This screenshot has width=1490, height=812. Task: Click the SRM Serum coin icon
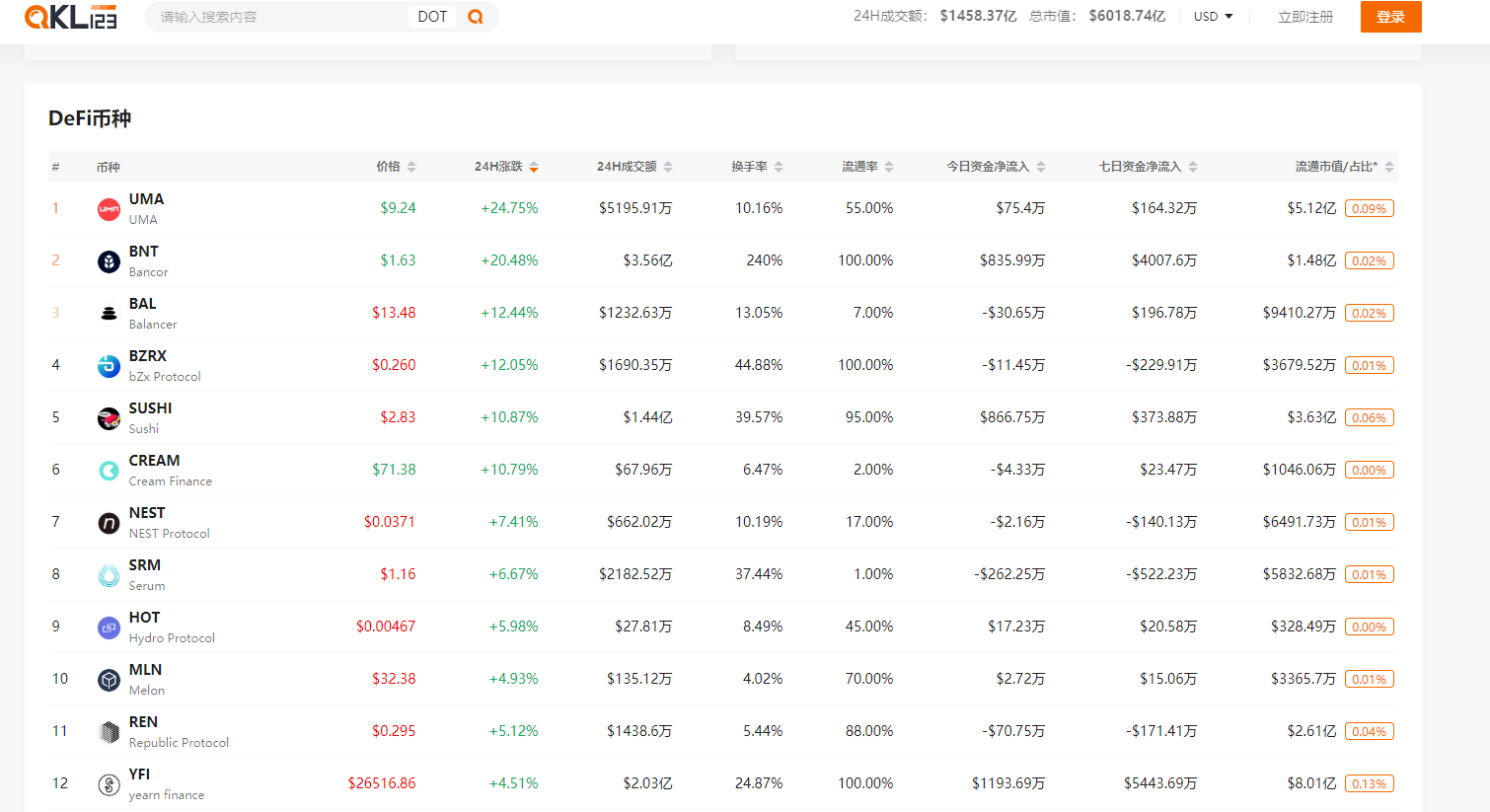coord(109,574)
